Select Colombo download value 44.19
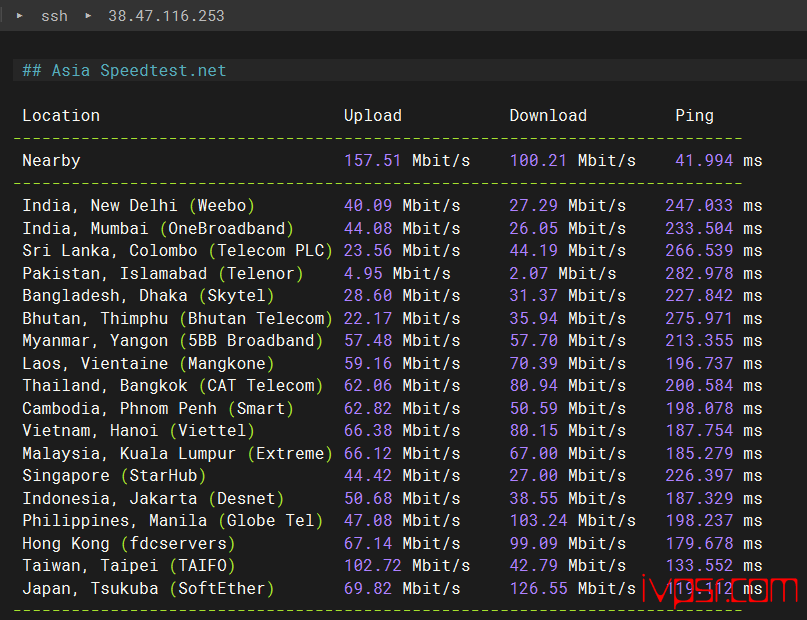The image size is (807, 620). click(x=533, y=251)
